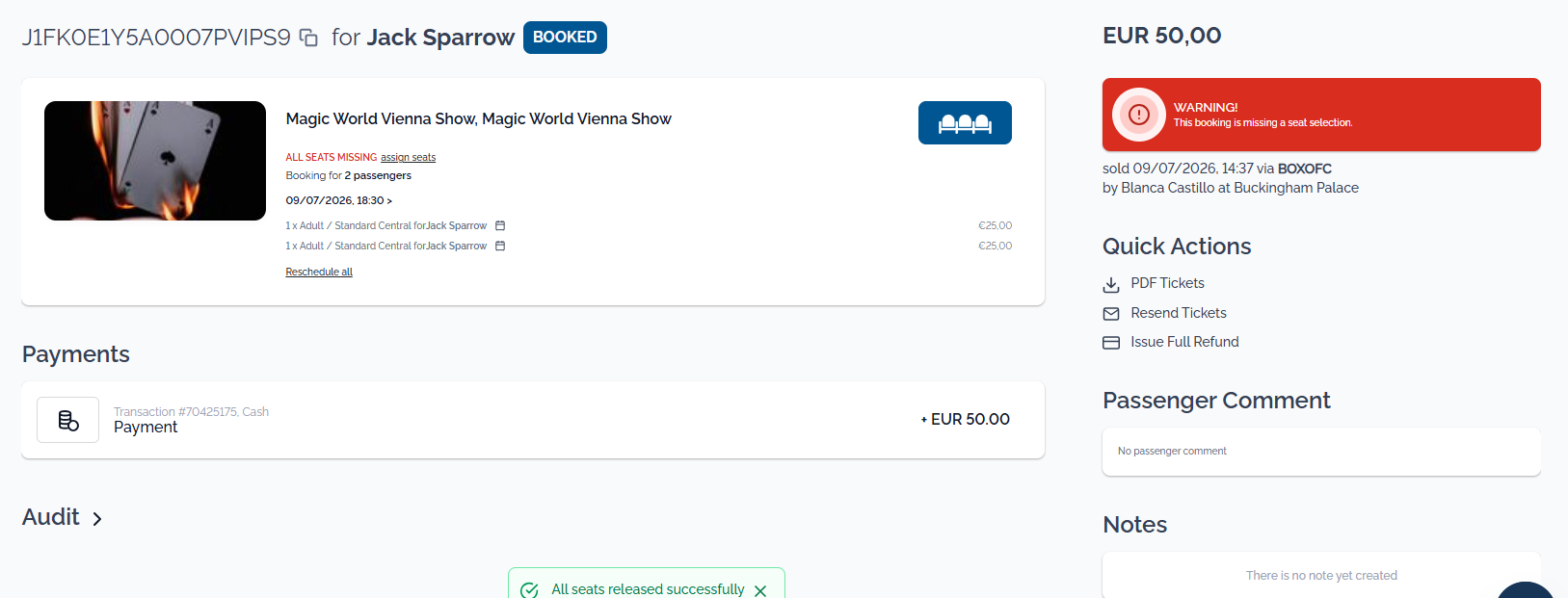Click the 'Reschedule all' link

(319, 272)
